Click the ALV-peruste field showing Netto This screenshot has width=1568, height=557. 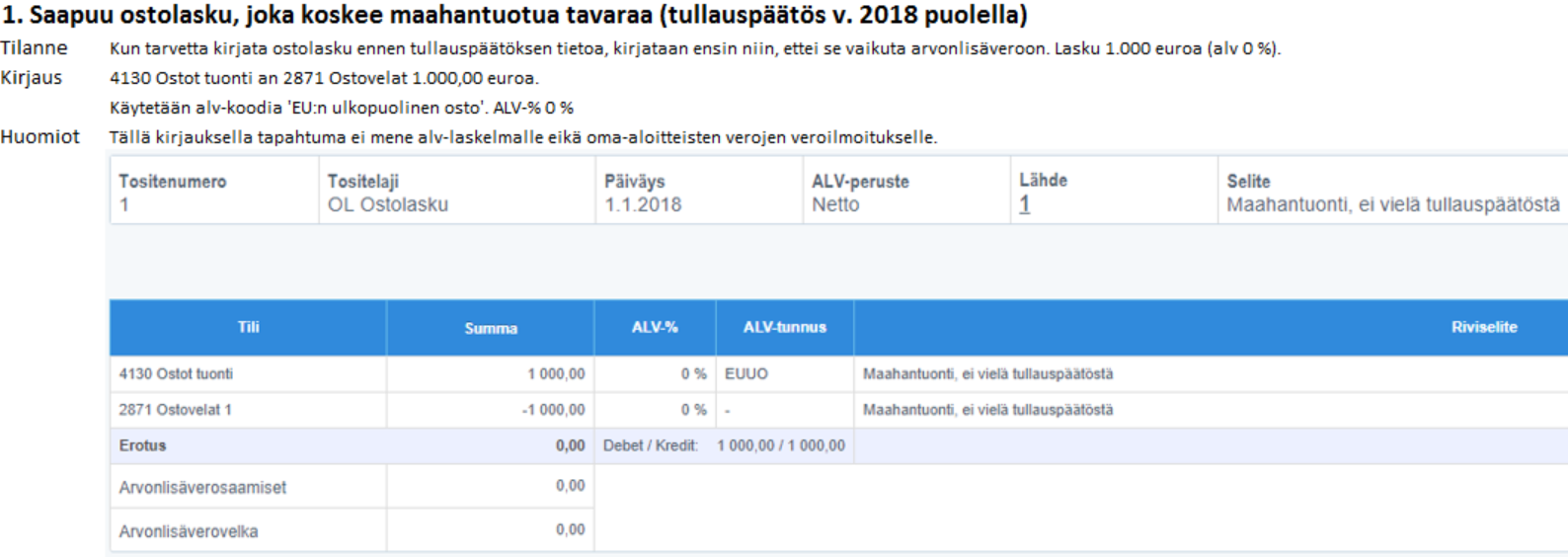pos(906,191)
